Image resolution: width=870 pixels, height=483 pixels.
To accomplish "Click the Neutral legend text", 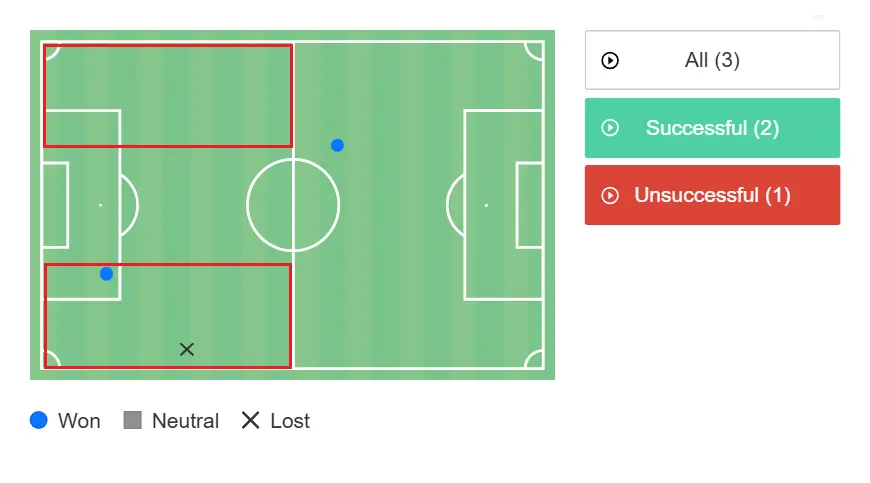I will point(185,421).
